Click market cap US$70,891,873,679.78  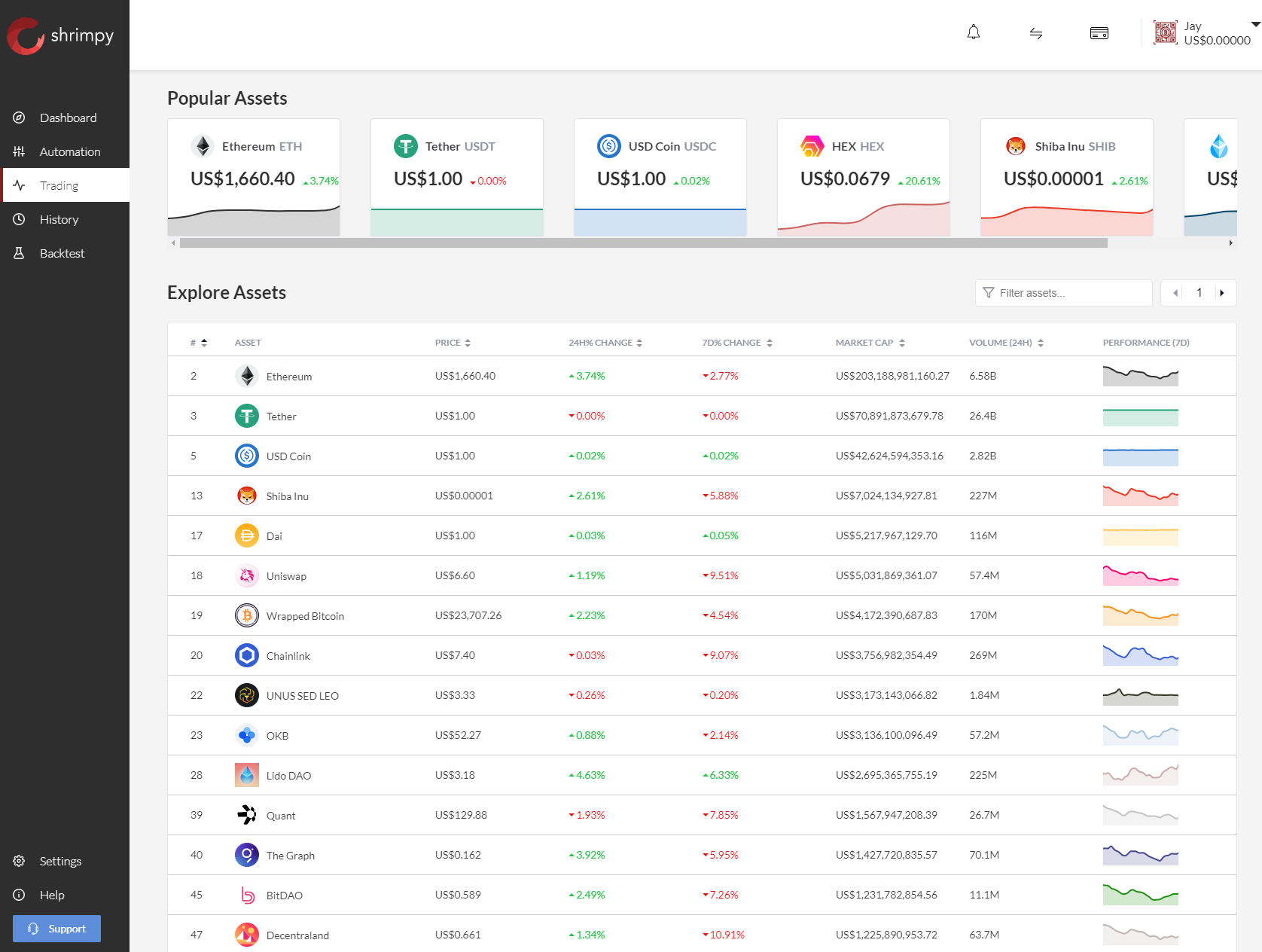(889, 416)
